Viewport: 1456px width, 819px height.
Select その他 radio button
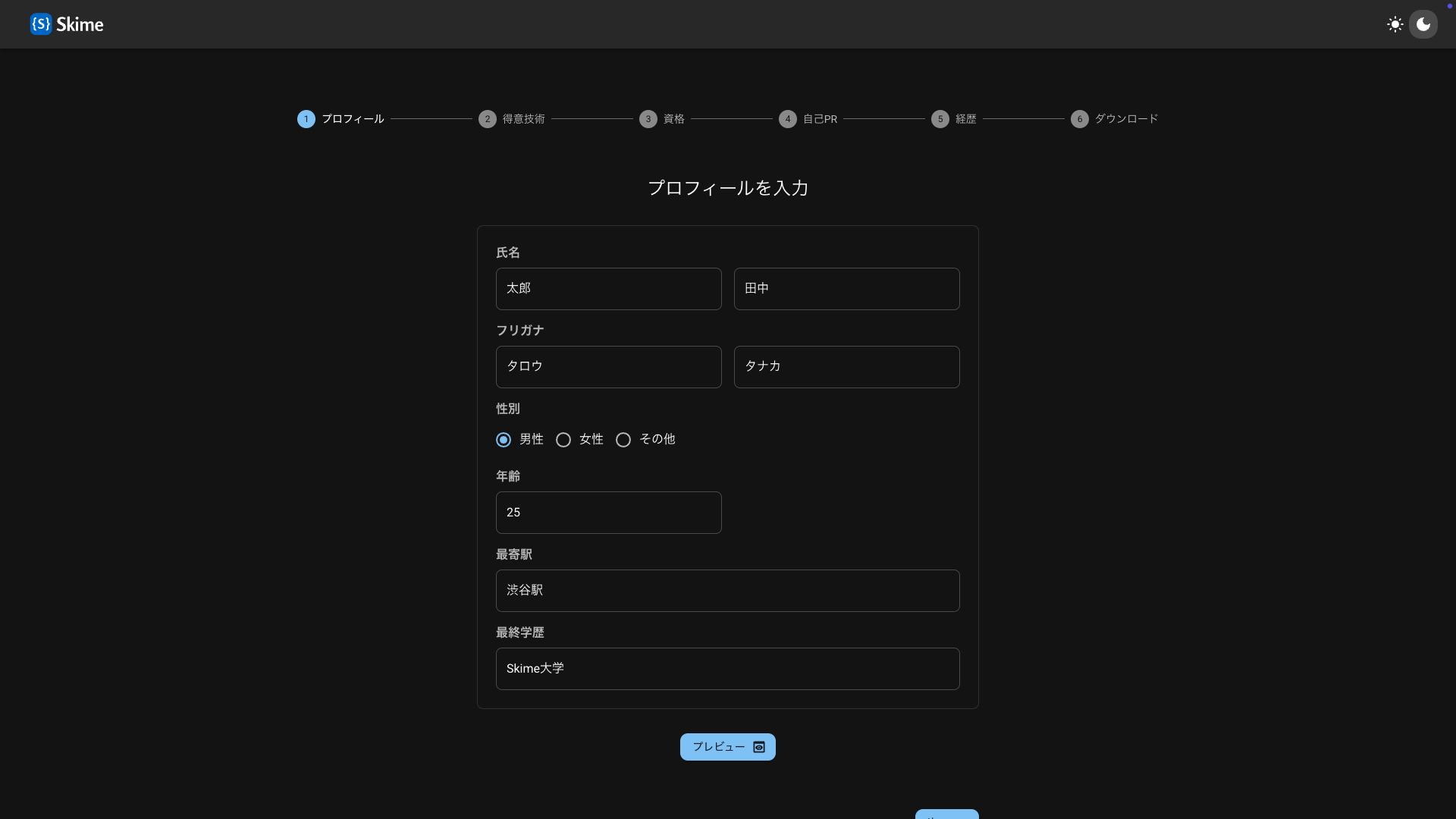tap(623, 440)
